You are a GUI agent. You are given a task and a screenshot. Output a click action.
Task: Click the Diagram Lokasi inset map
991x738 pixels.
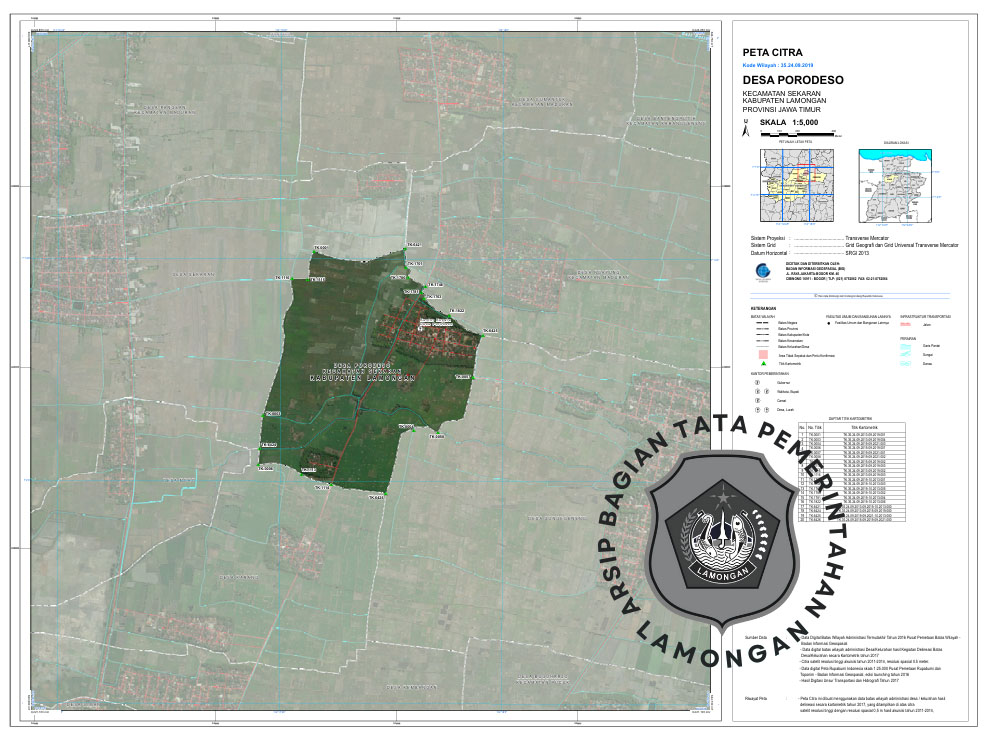[x=896, y=185]
